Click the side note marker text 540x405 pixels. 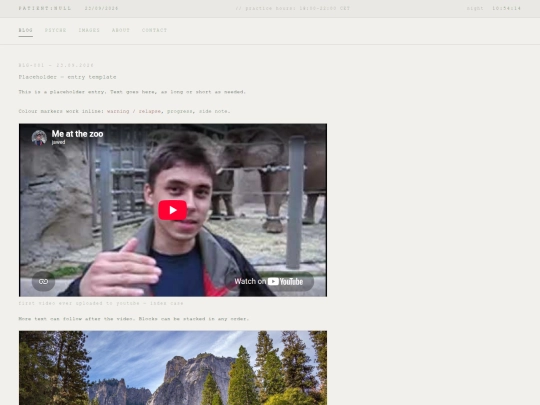pyautogui.click(x=213, y=111)
